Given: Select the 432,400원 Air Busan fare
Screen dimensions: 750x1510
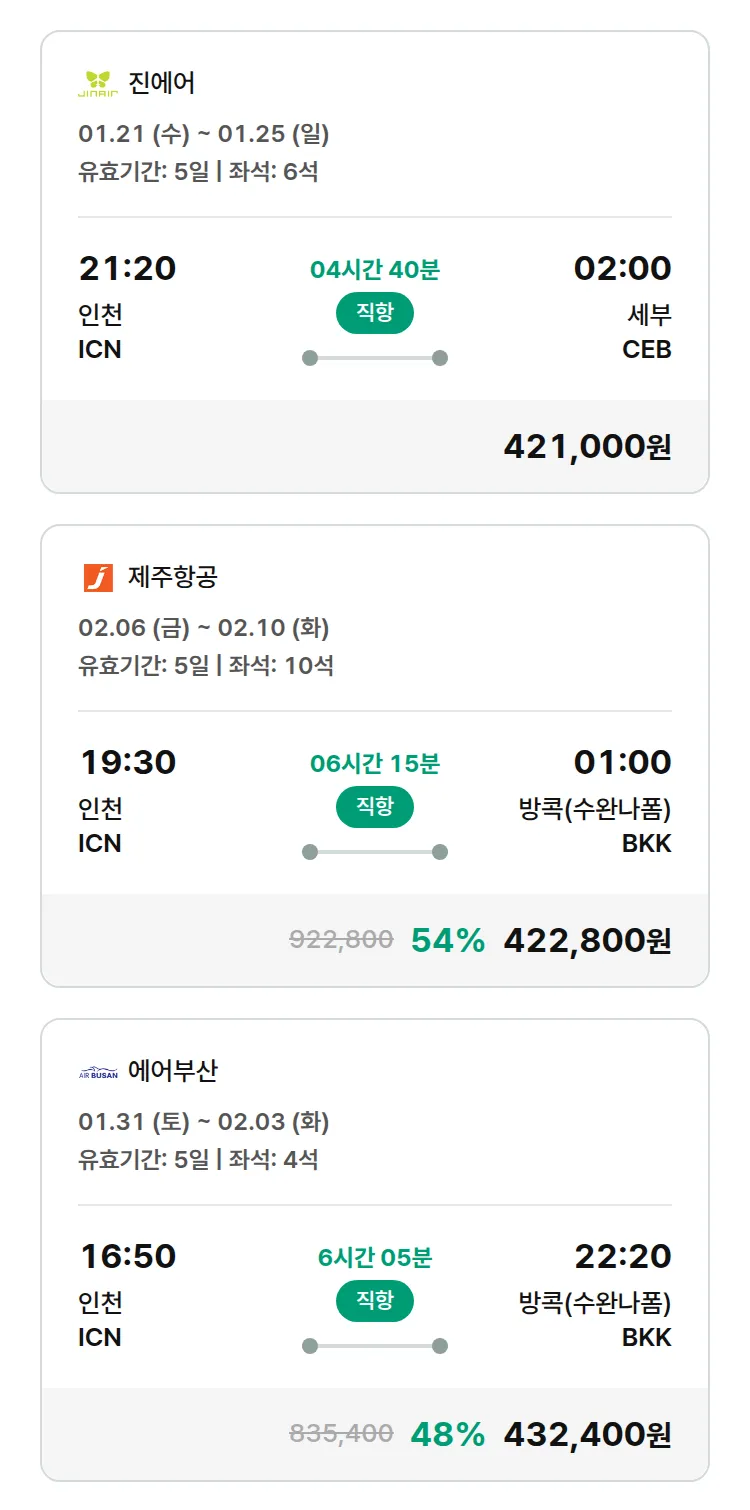Looking at the screenshot, I should [587, 1434].
